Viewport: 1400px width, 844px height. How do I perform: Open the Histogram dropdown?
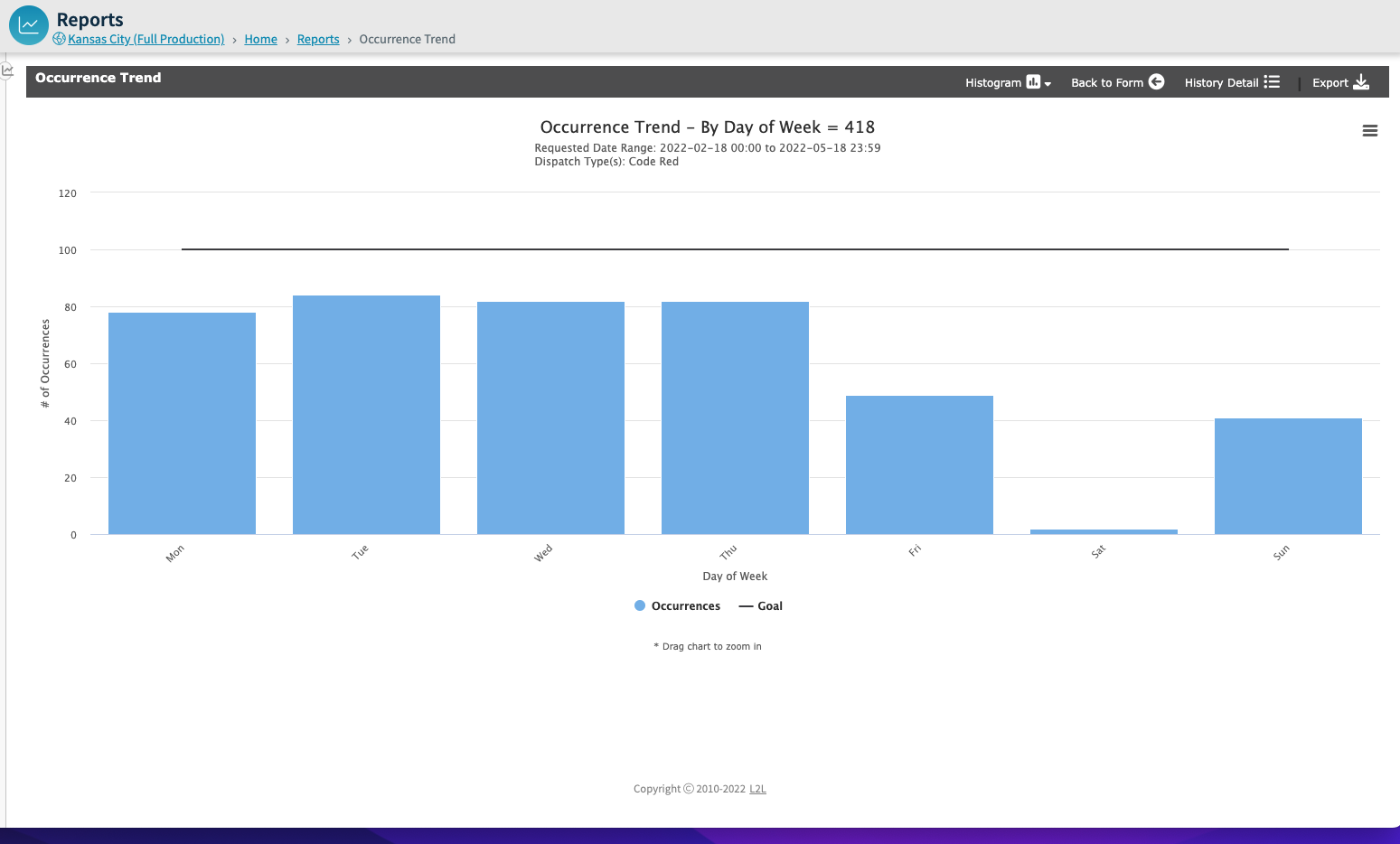[x=1008, y=82]
